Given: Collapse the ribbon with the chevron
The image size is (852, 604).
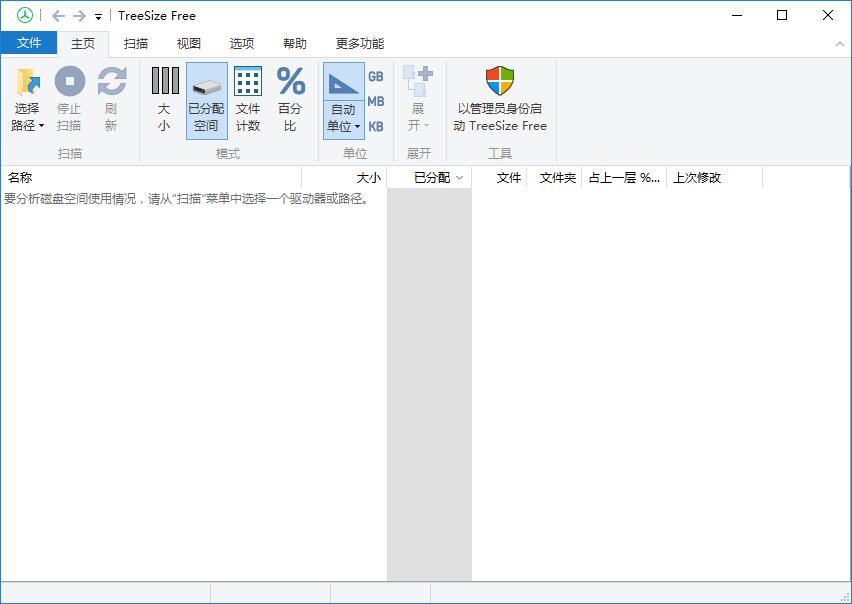Looking at the screenshot, I should tap(840, 44).
